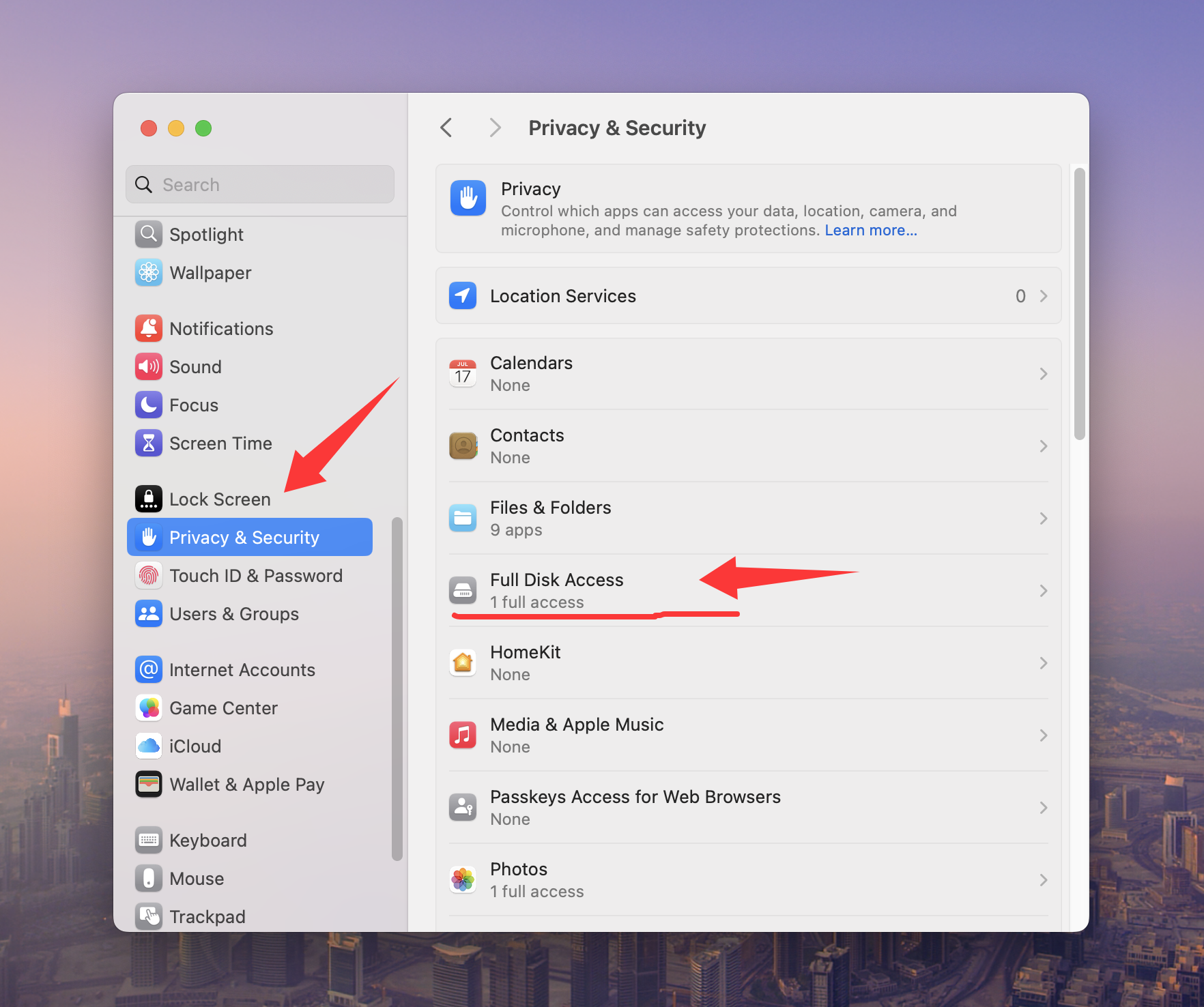Click inside the sidebar Search field
Screen dimensions: 1204x1007
(259, 184)
